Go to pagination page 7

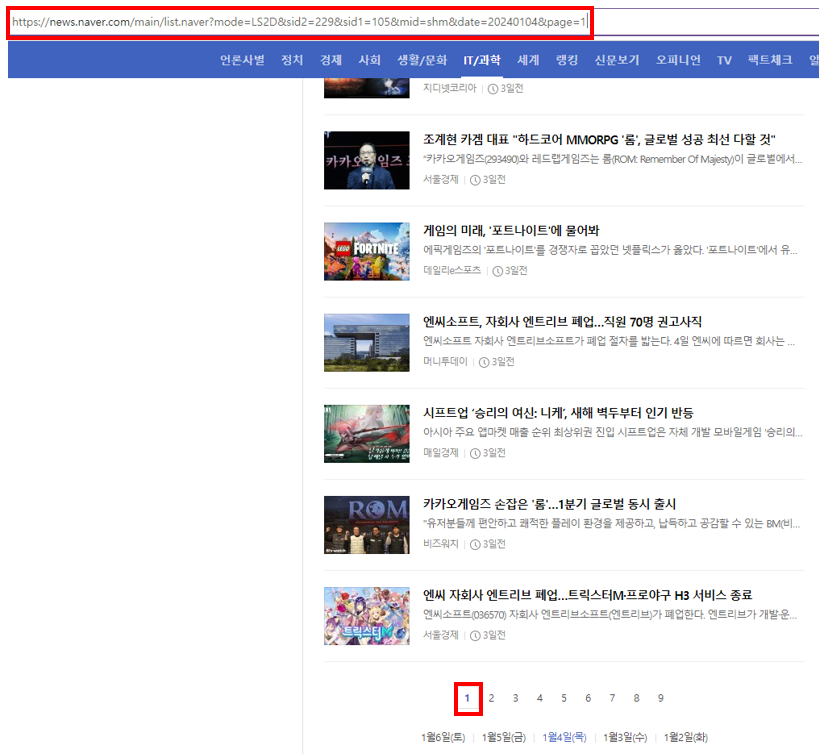click(x=612, y=698)
